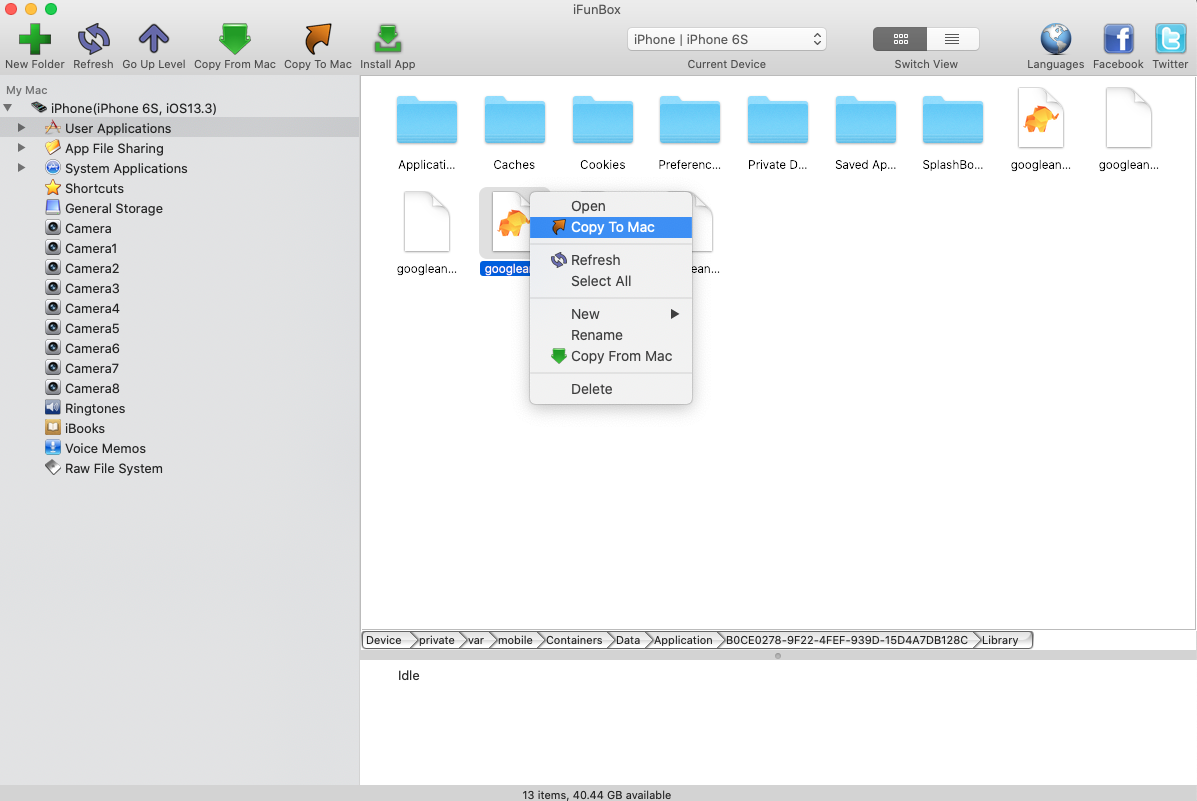
Task: Choose Open in context menu
Action: (x=611, y=206)
